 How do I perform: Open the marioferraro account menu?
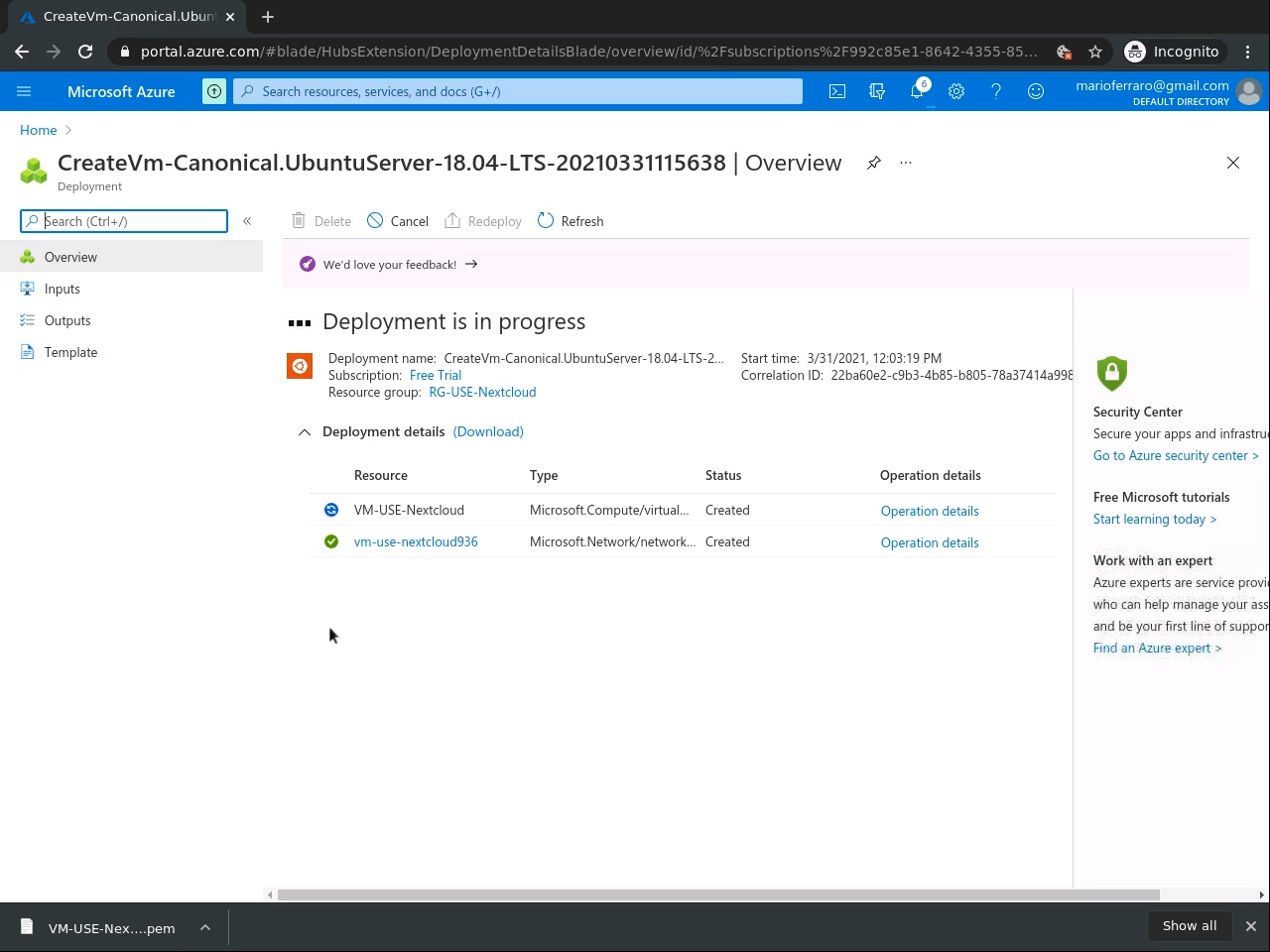[1168, 91]
